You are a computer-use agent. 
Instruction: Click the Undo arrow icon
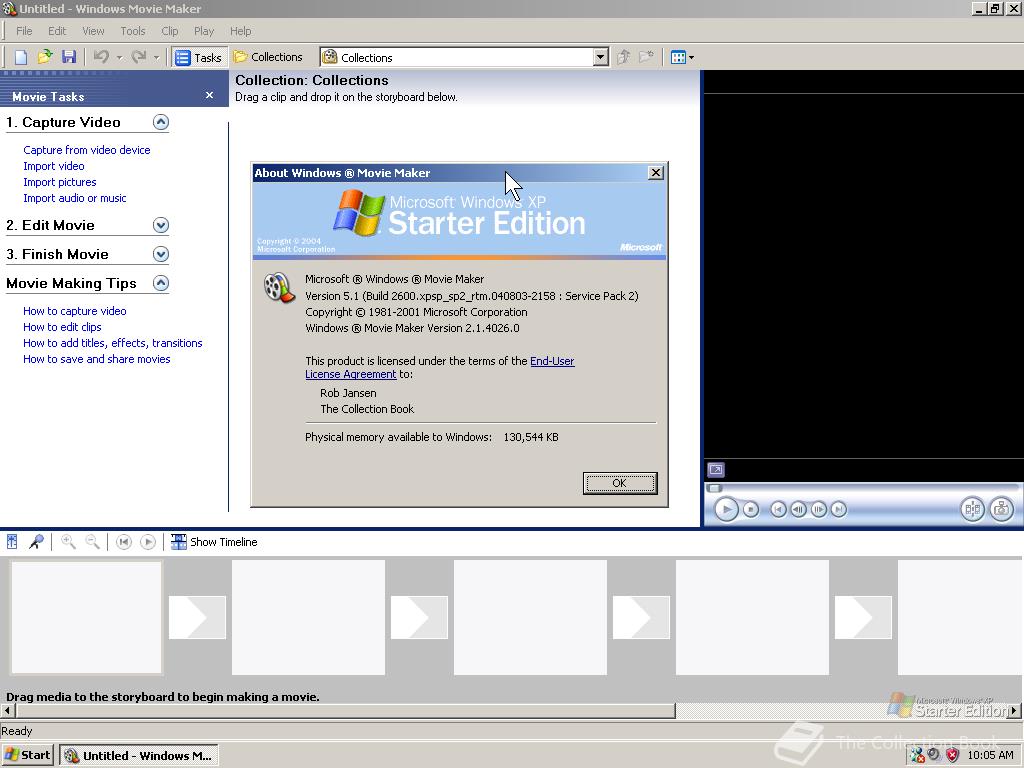[101, 57]
